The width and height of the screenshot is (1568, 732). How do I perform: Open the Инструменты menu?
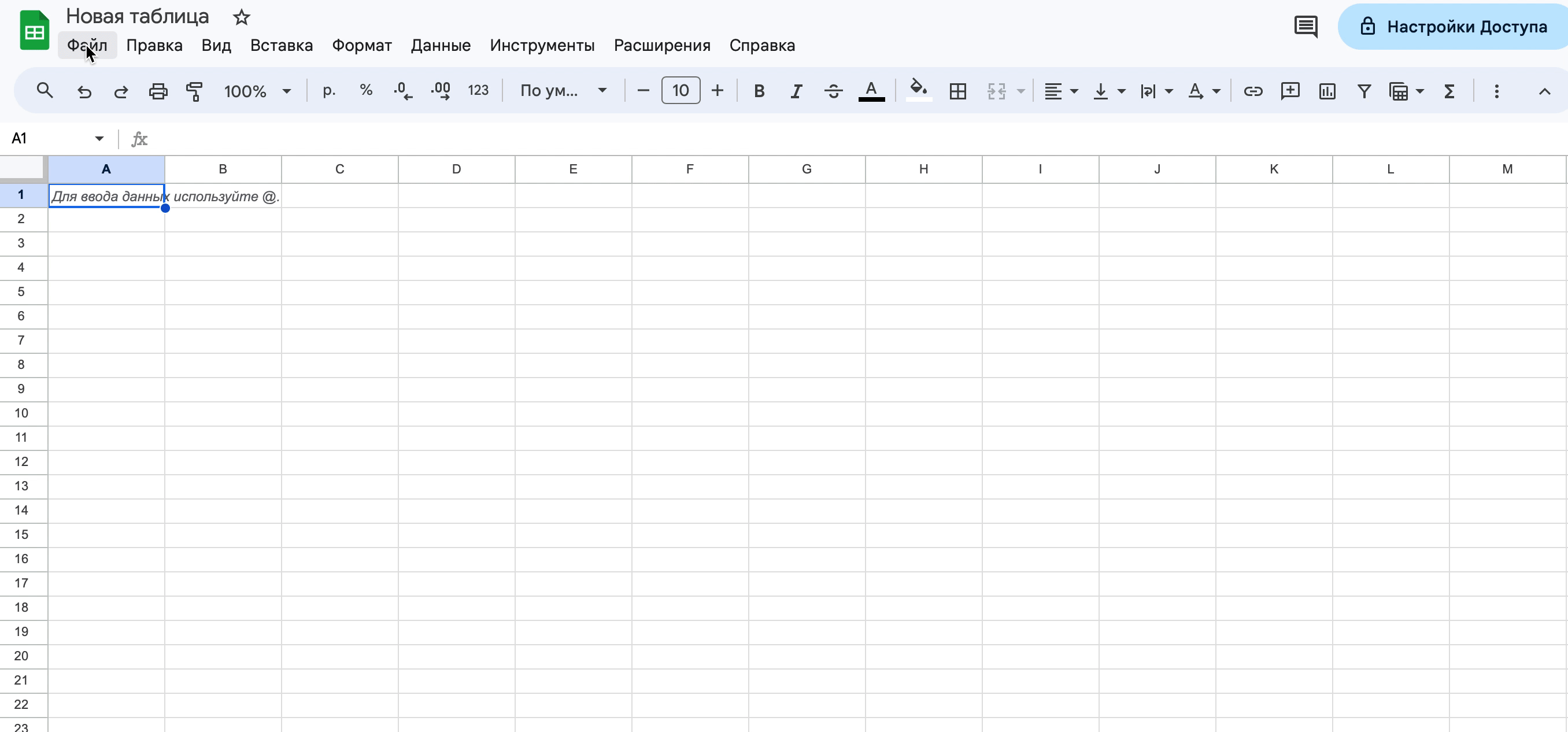542,46
